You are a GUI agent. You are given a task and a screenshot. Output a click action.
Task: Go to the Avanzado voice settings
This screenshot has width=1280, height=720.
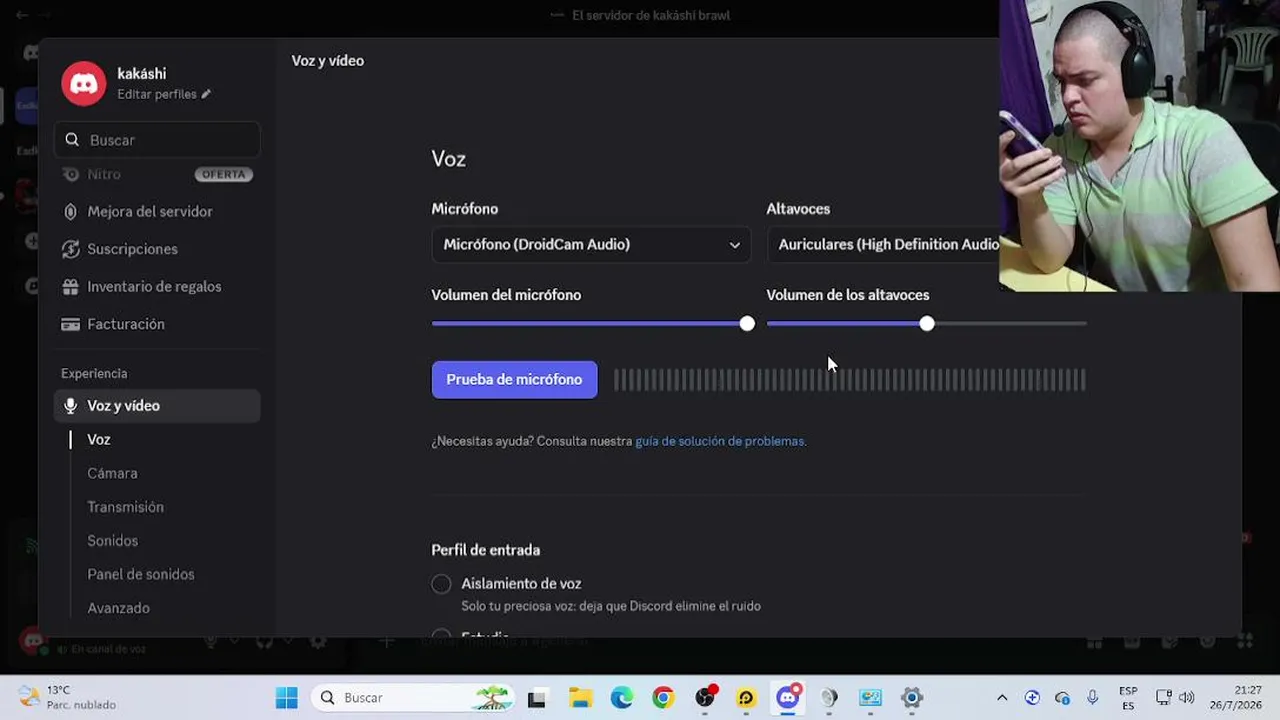pyautogui.click(x=118, y=608)
